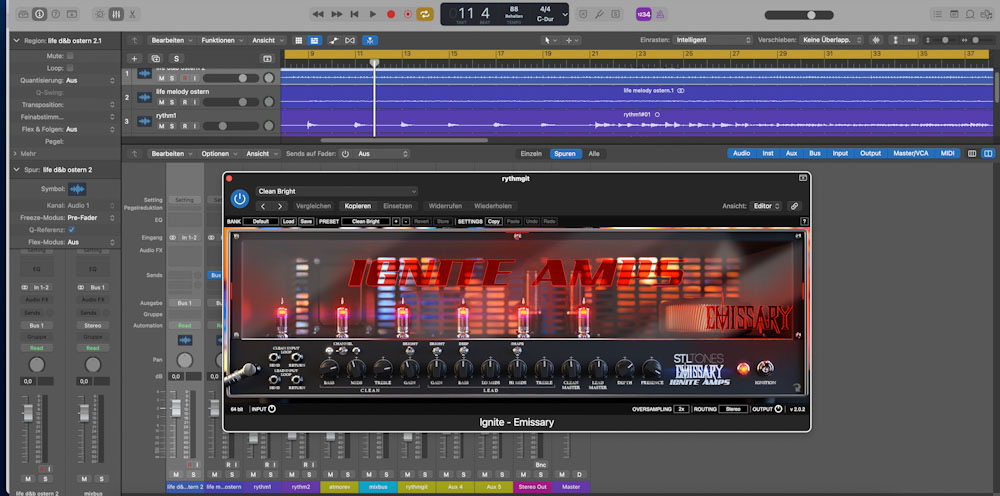This screenshot has width=1000, height=496.
Task: Click the track Symbol waveform icon
Action: click(x=77, y=189)
